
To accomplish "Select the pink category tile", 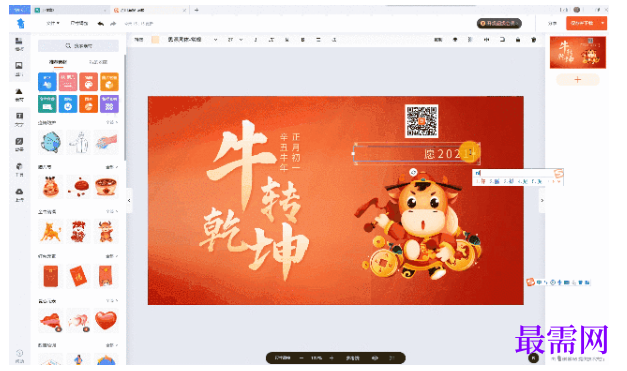I will (x=68, y=82).
